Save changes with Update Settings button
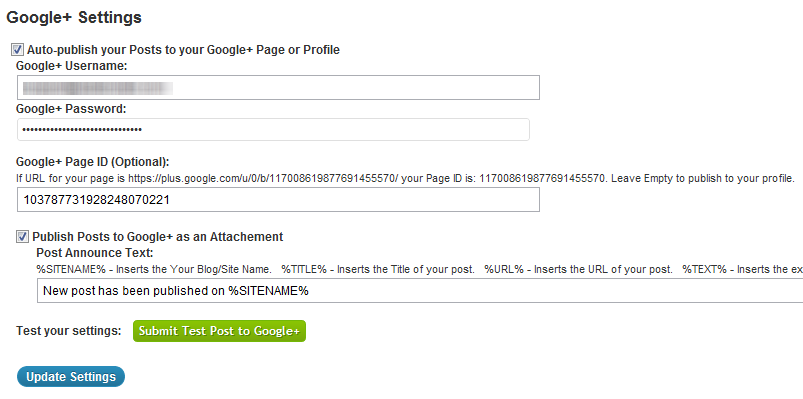The image size is (803, 399). click(x=71, y=376)
